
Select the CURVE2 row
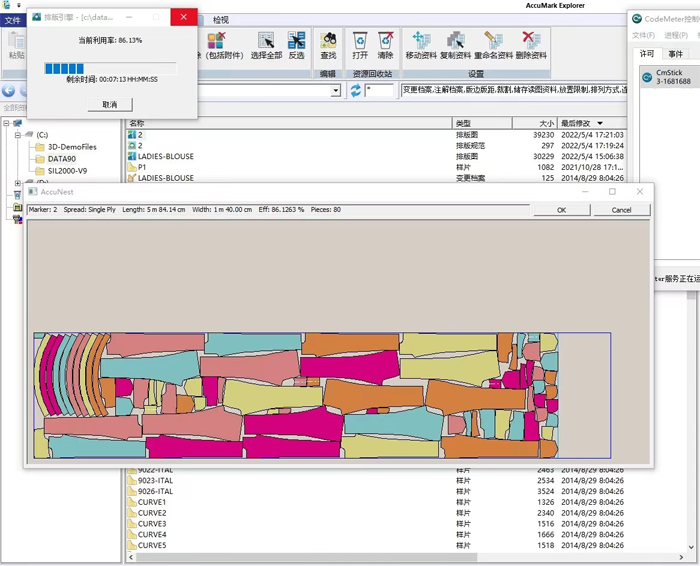point(375,513)
